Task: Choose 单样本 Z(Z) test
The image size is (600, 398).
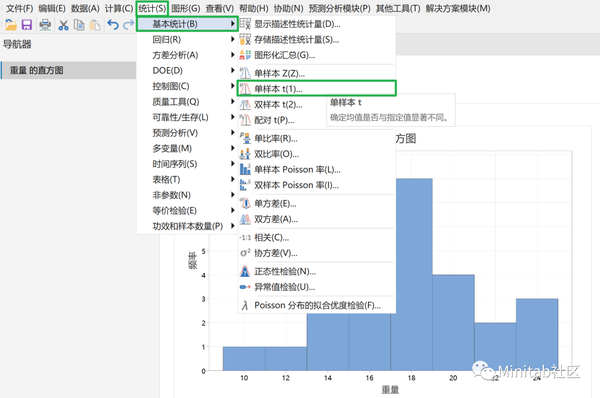Action: pos(317,73)
